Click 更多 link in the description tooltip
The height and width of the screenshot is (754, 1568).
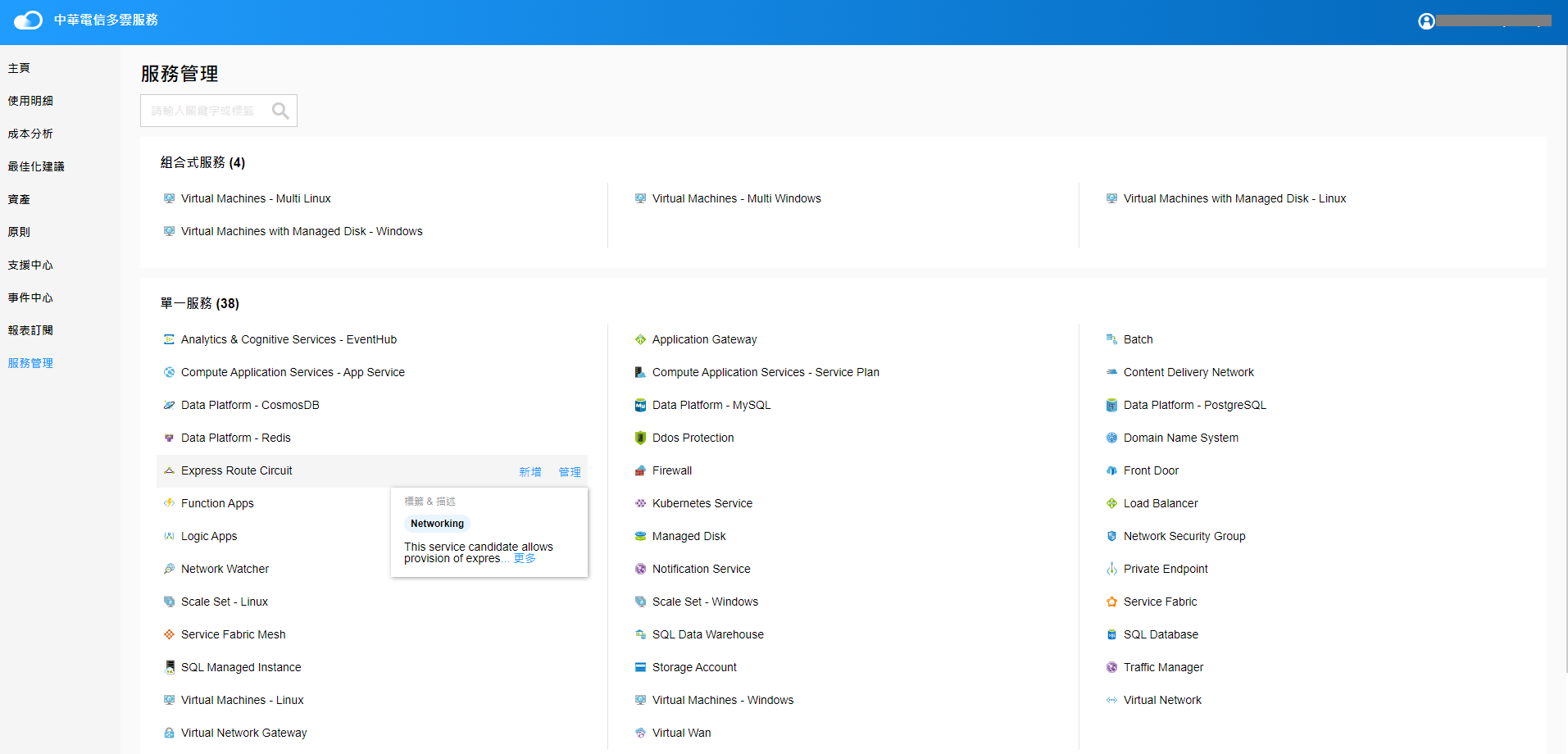pyautogui.click(x=525, y=558)
